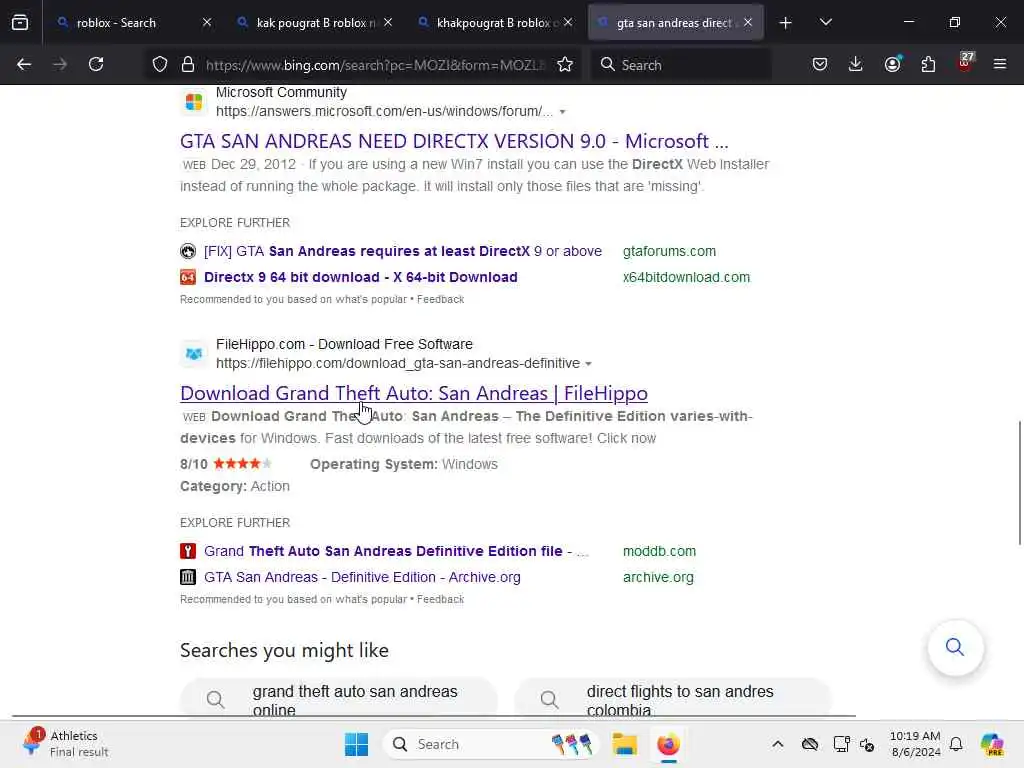Open notification bell in system tray

point(956,744)
